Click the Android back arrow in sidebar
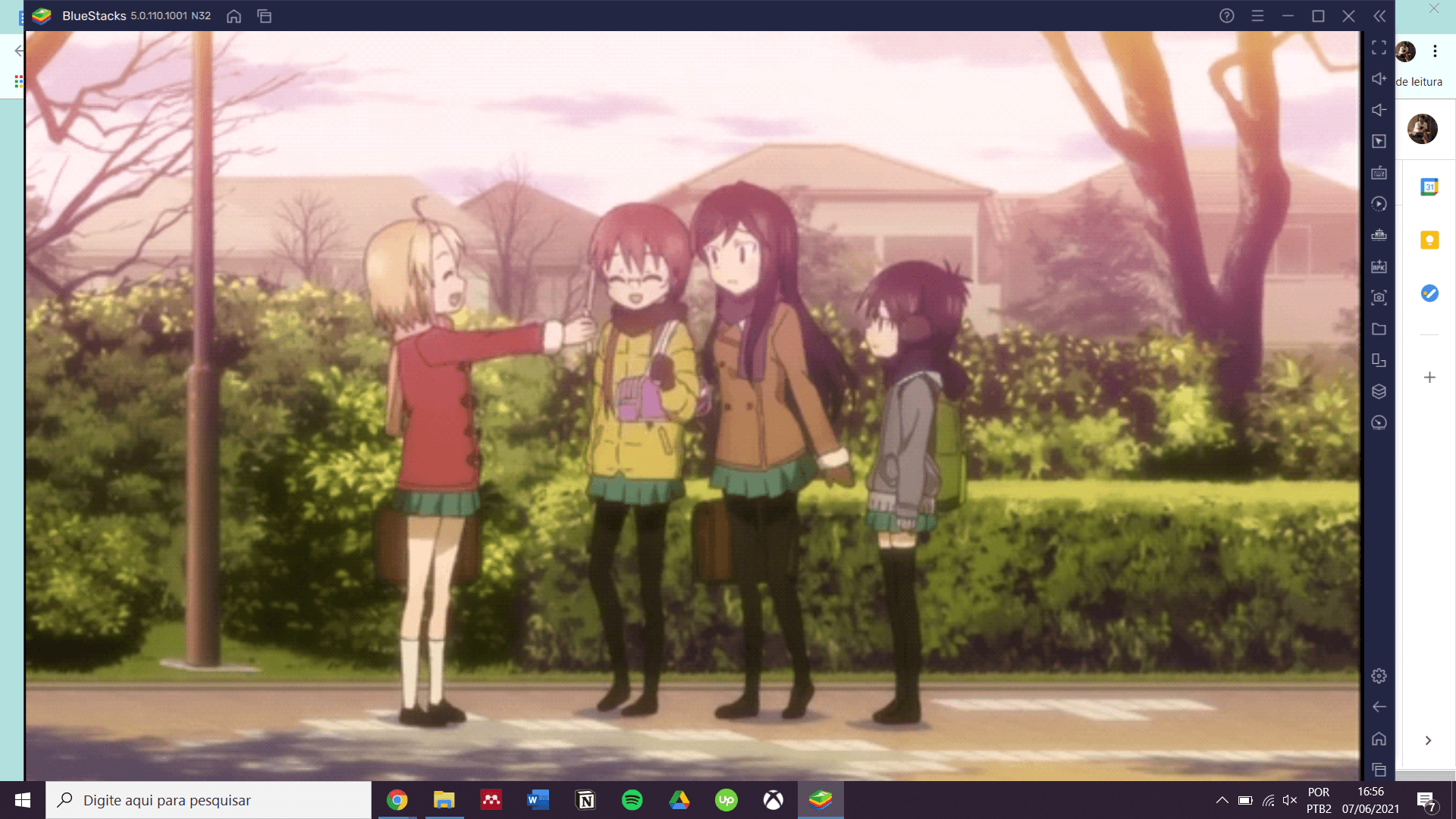 coord(1379,707)
